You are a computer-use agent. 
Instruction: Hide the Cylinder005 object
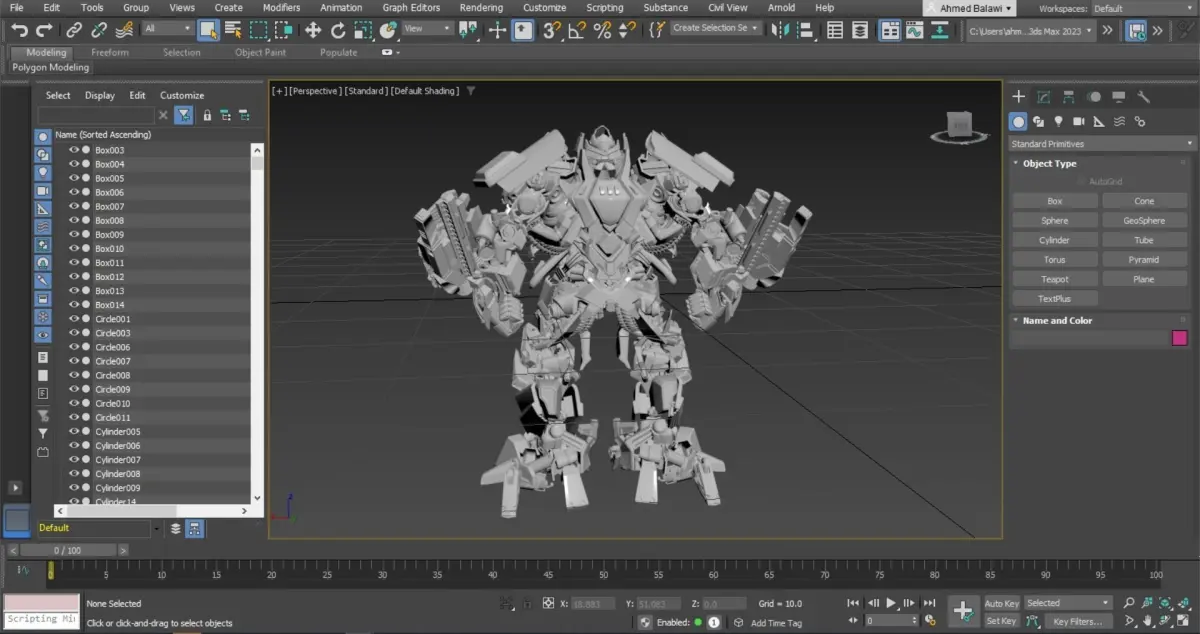coord(73,431)
